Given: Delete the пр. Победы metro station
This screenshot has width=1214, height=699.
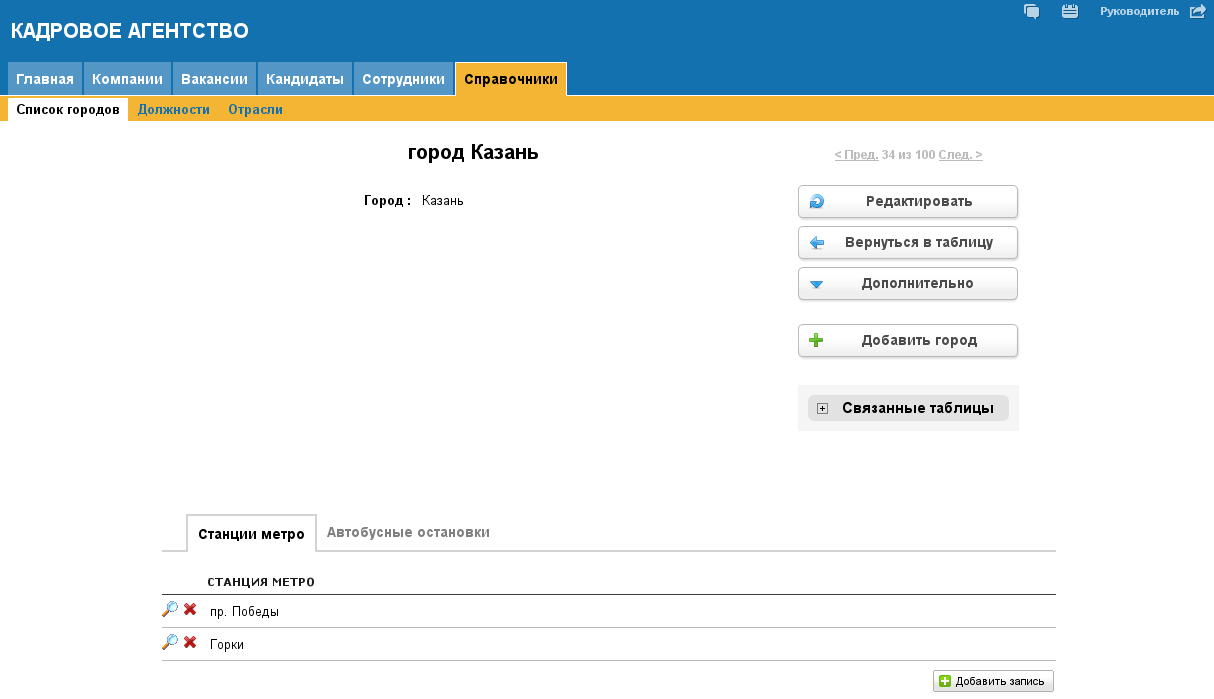Looking at the screenshot, I should 190,609.
